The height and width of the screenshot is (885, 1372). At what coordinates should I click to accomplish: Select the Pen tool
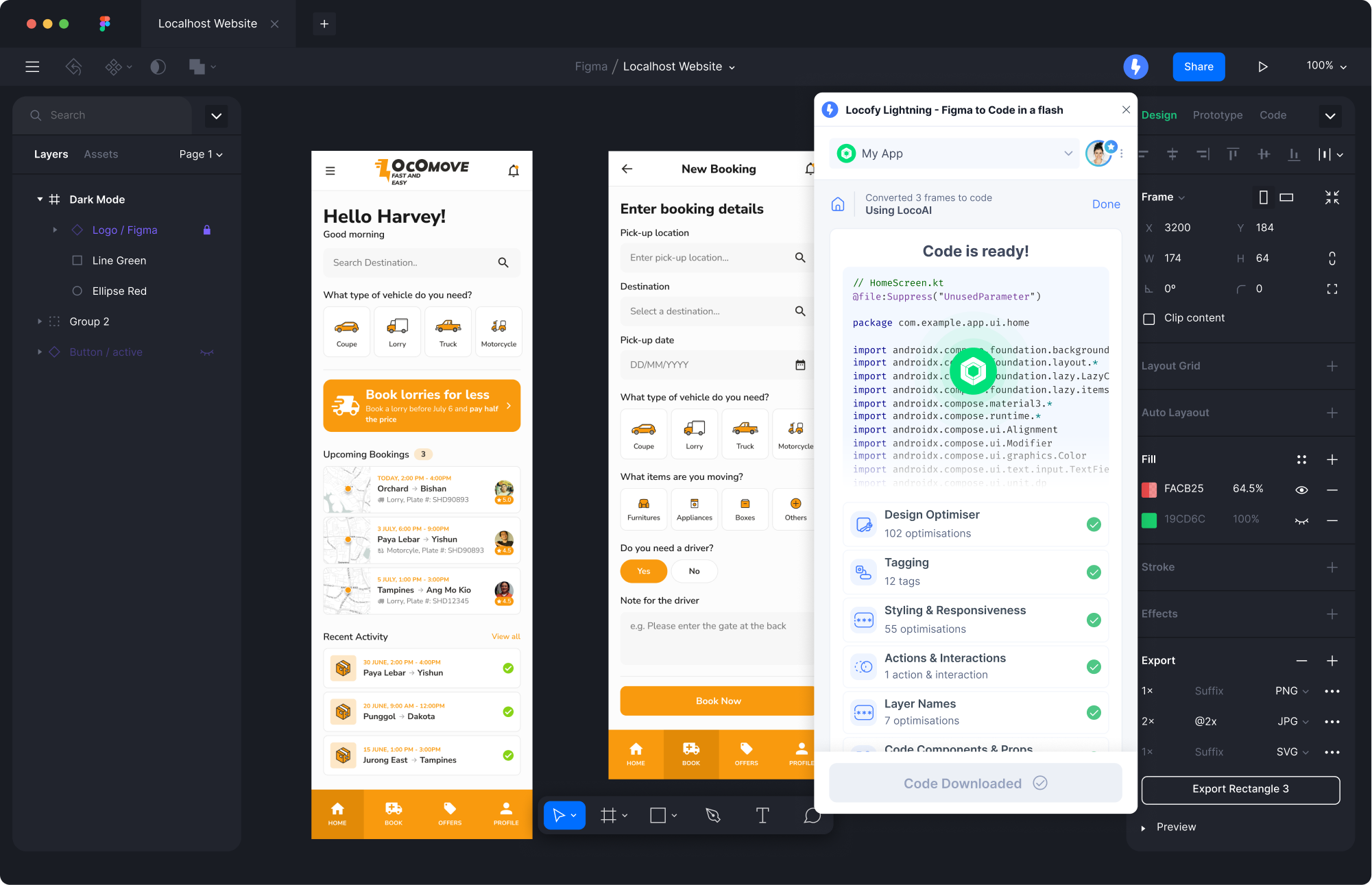pyautogui.click(x=713, y=815)
